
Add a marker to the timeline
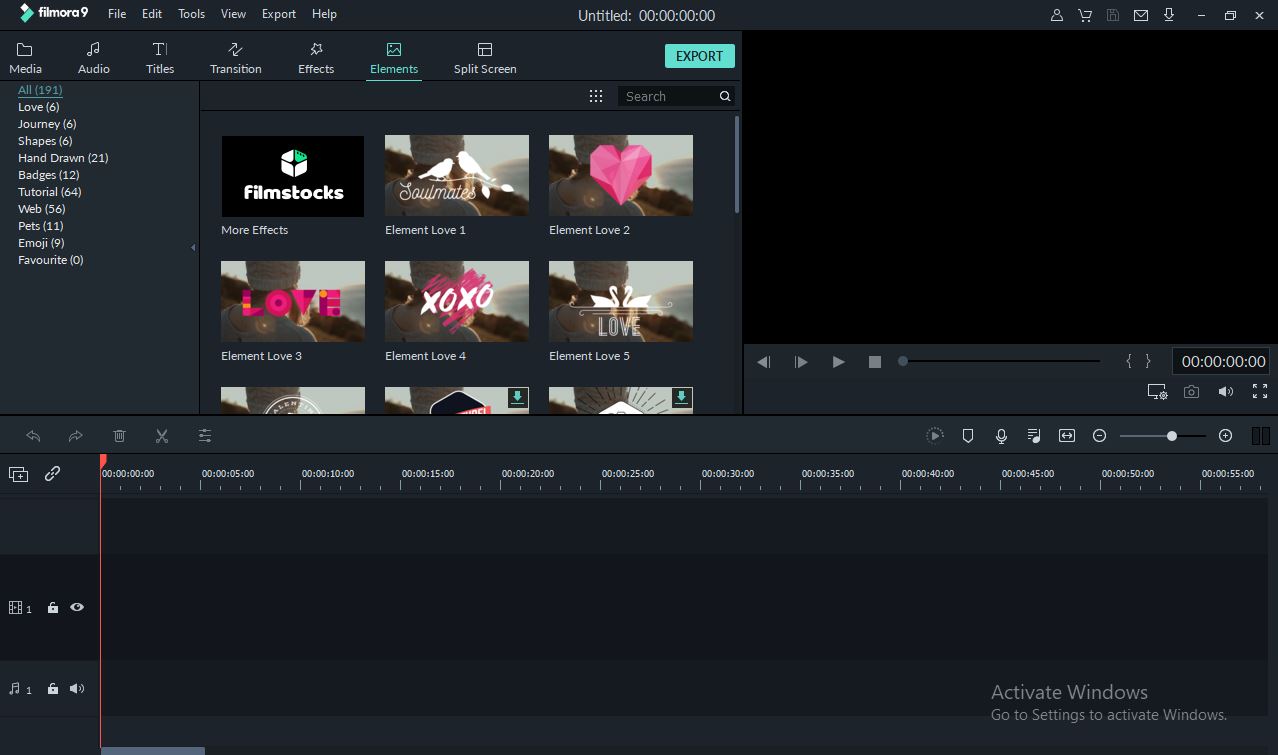(x=967, y=435)
